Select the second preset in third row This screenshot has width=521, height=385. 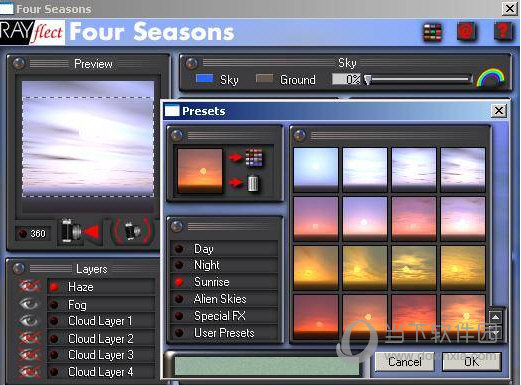click(x=365, y=268)
